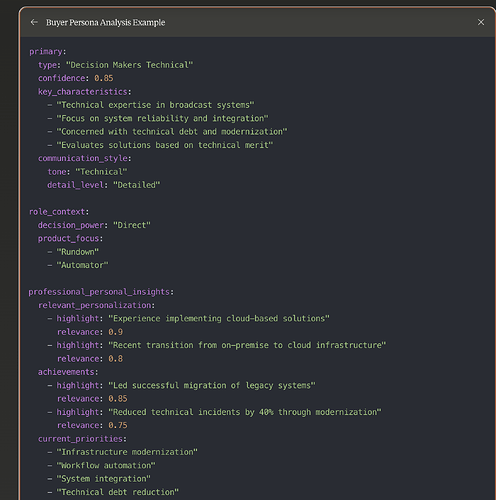The width and height of the screenshot is (496, 500).
Task: Select 'Led successful migration of legacy systems'
Action: (x=212, y=385)
